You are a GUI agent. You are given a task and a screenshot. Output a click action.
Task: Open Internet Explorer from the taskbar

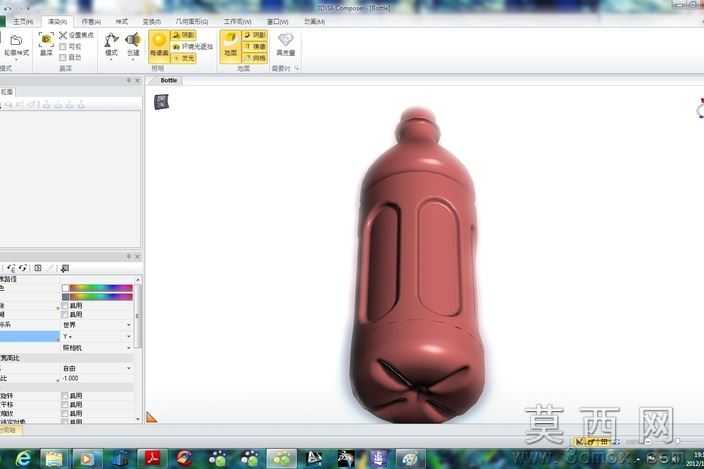[x=23, y=458]
